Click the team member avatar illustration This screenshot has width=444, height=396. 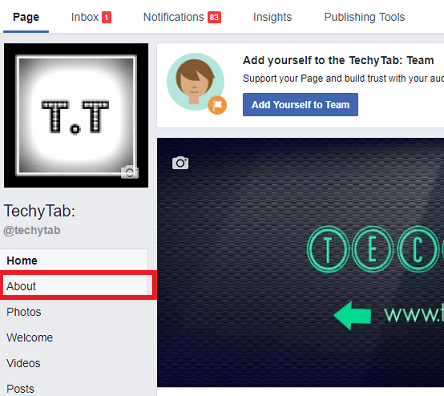[196, 82]
